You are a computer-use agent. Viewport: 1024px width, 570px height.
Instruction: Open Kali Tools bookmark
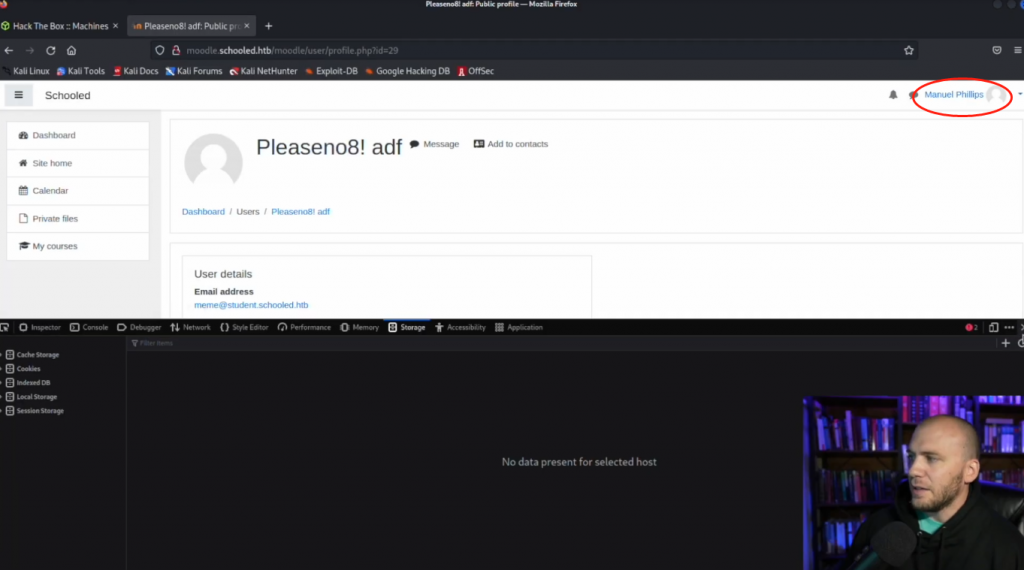(81, 71)
